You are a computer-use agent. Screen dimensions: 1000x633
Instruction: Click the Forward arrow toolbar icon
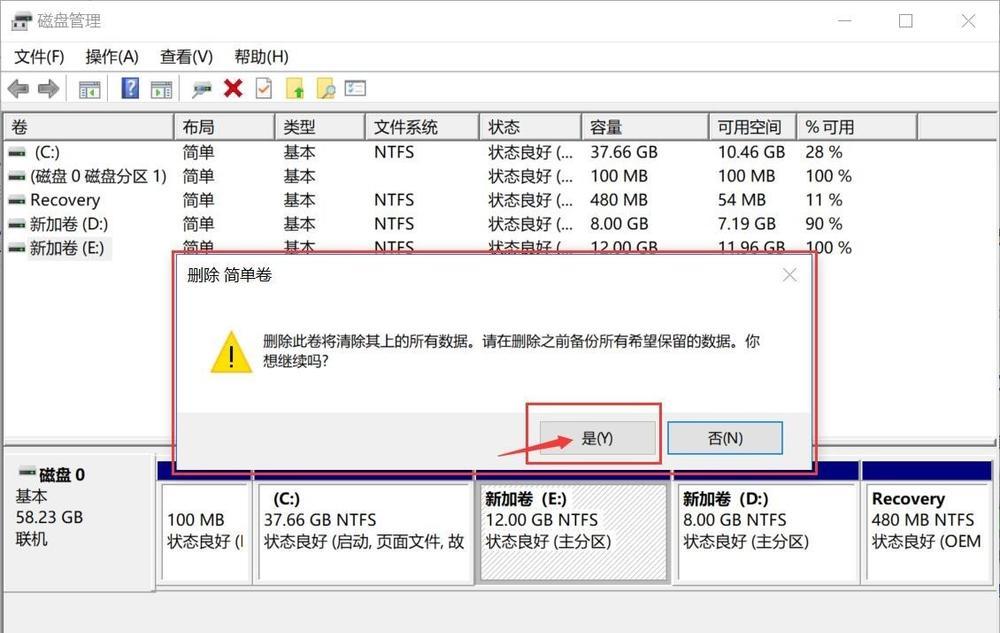[x=48, y=89]
